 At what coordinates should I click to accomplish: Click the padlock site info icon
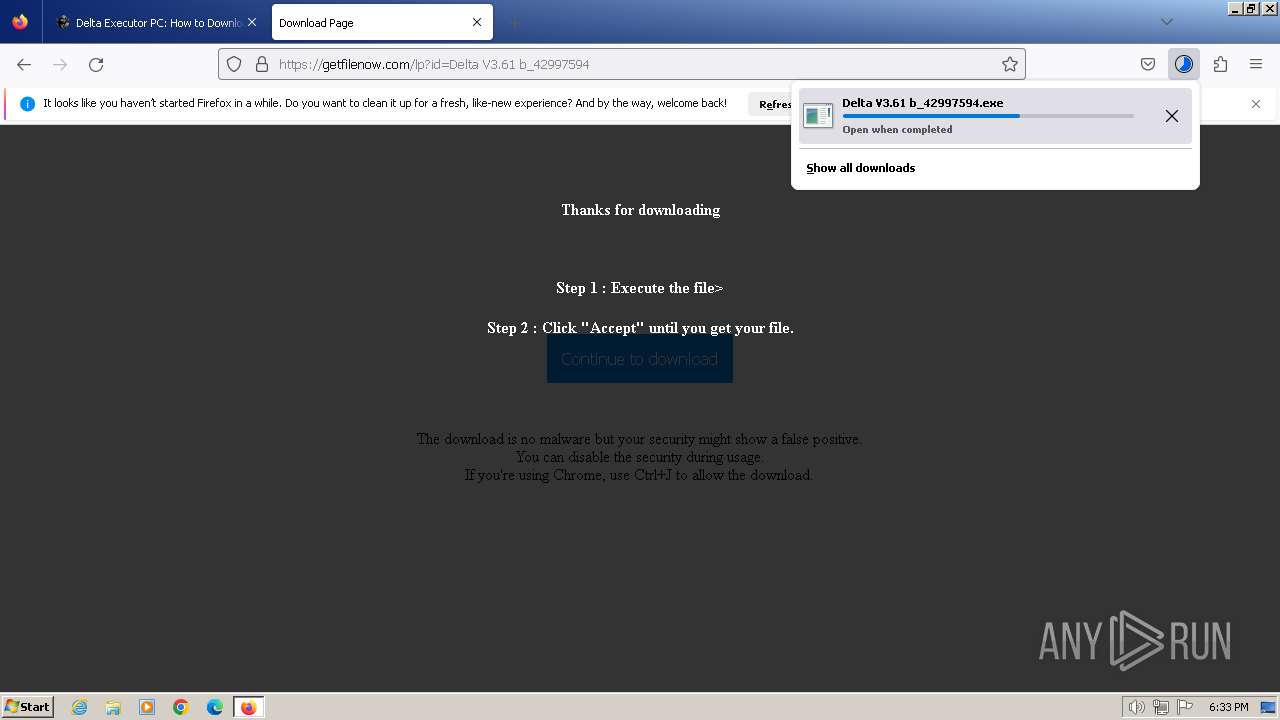point(262,64)
